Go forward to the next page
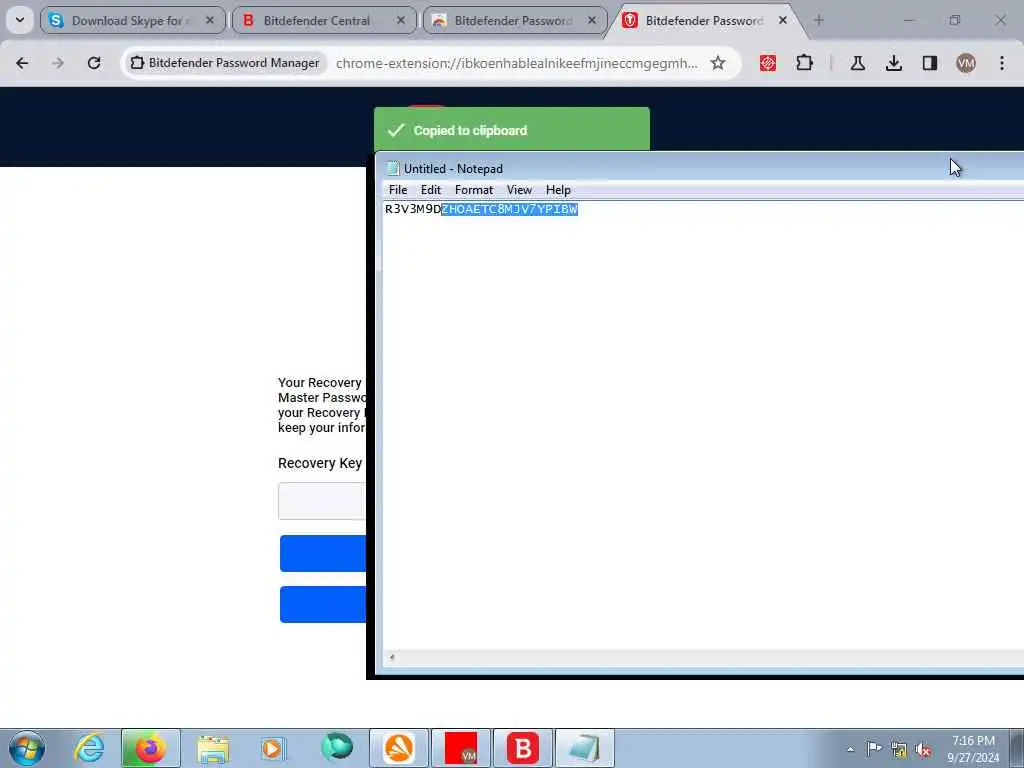Viewport: 1024px width, 768px height. pos(58,63)
